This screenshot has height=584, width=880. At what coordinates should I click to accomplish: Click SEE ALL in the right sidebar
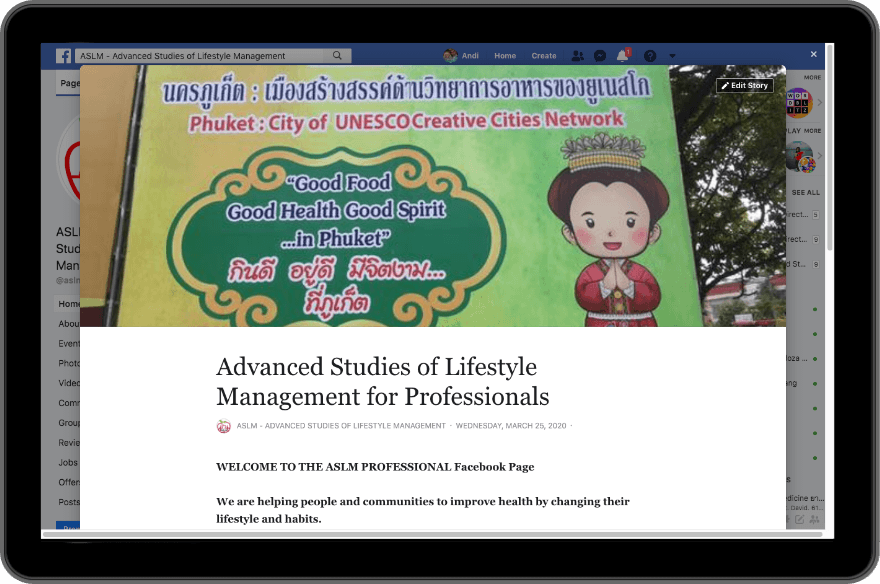(805, 192)
